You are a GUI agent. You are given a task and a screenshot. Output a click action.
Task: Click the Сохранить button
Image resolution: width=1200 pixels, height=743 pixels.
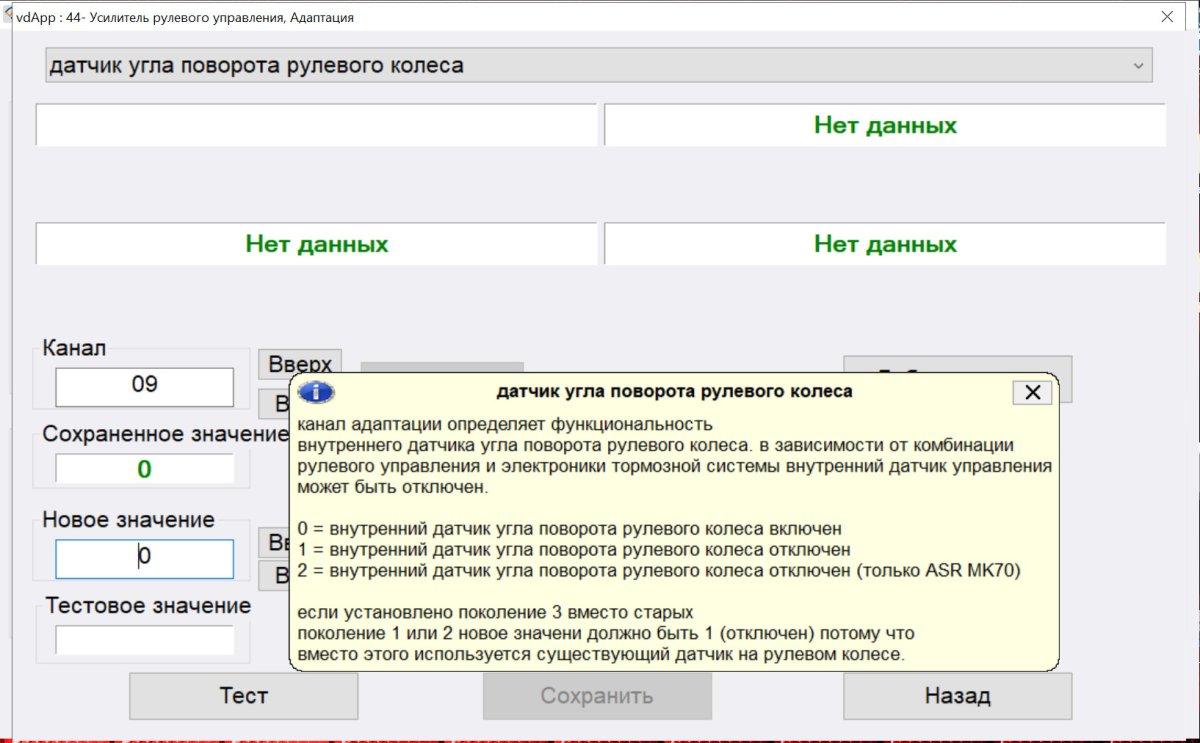597,695
